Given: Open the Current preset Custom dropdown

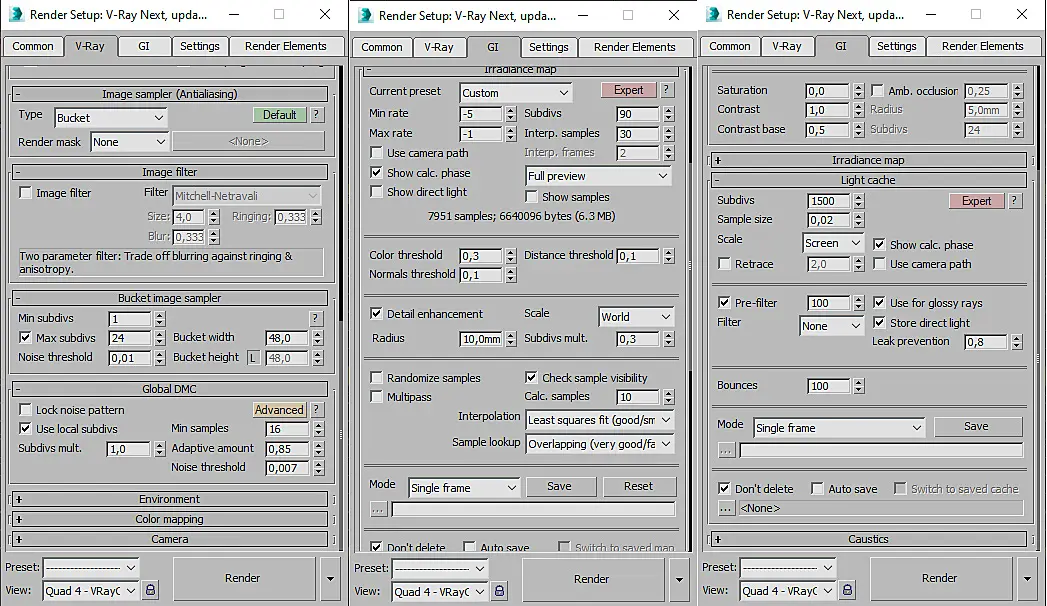Looking at the screenshot, I should (515, 93).
